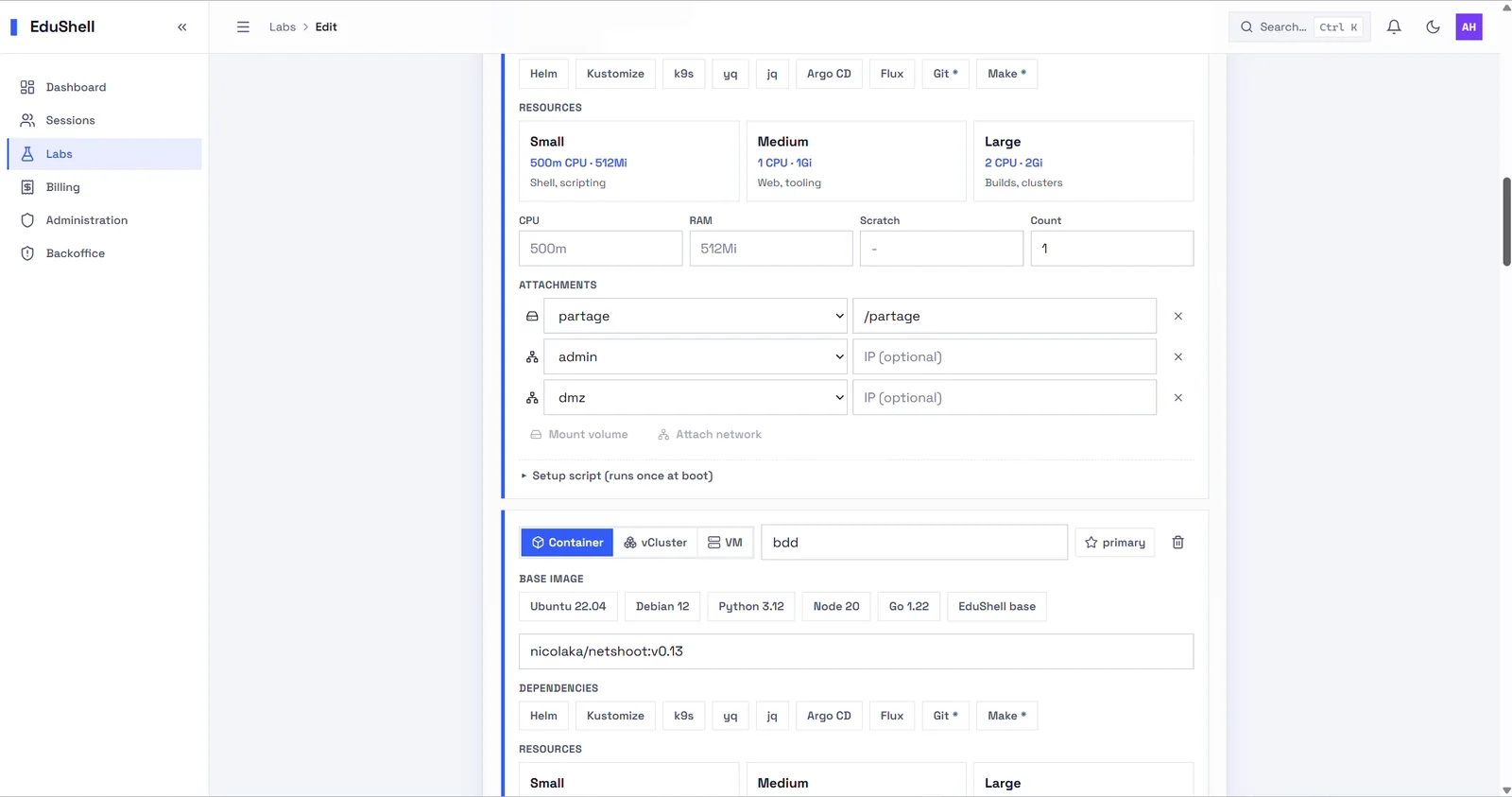This screenshot has height=797, width=1512.
Task: Toggle the Helm dependency in bdd section
Action: [x=543, y=716]
